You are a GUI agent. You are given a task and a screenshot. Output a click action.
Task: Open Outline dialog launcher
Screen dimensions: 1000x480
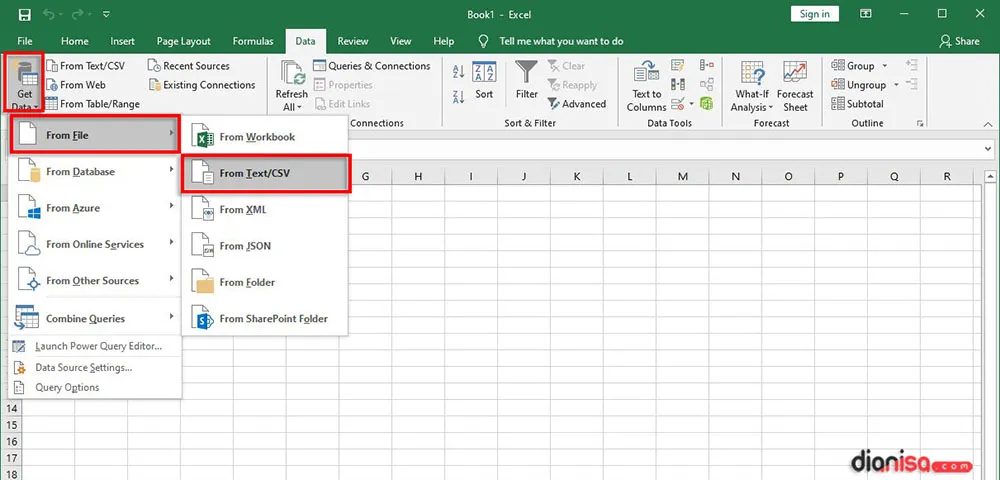(x=920, y=123)
